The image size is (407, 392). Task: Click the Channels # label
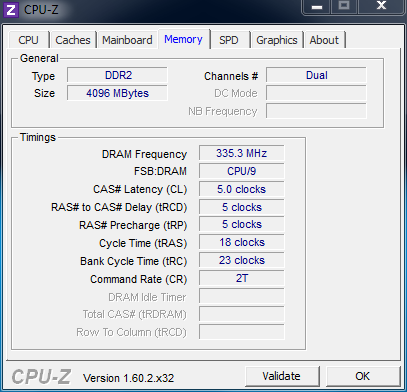coord(231,76)
